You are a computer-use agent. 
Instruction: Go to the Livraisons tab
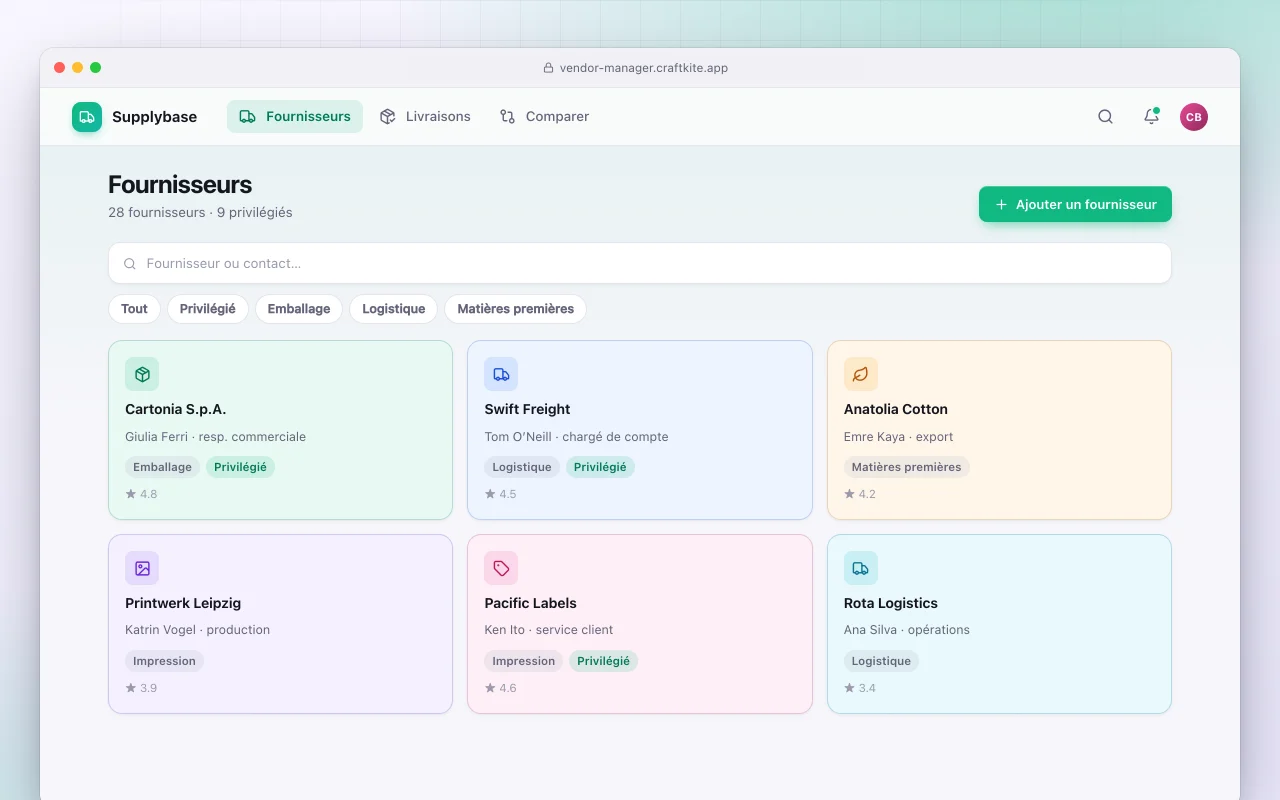pyautogui.click(x=425, y=117)
